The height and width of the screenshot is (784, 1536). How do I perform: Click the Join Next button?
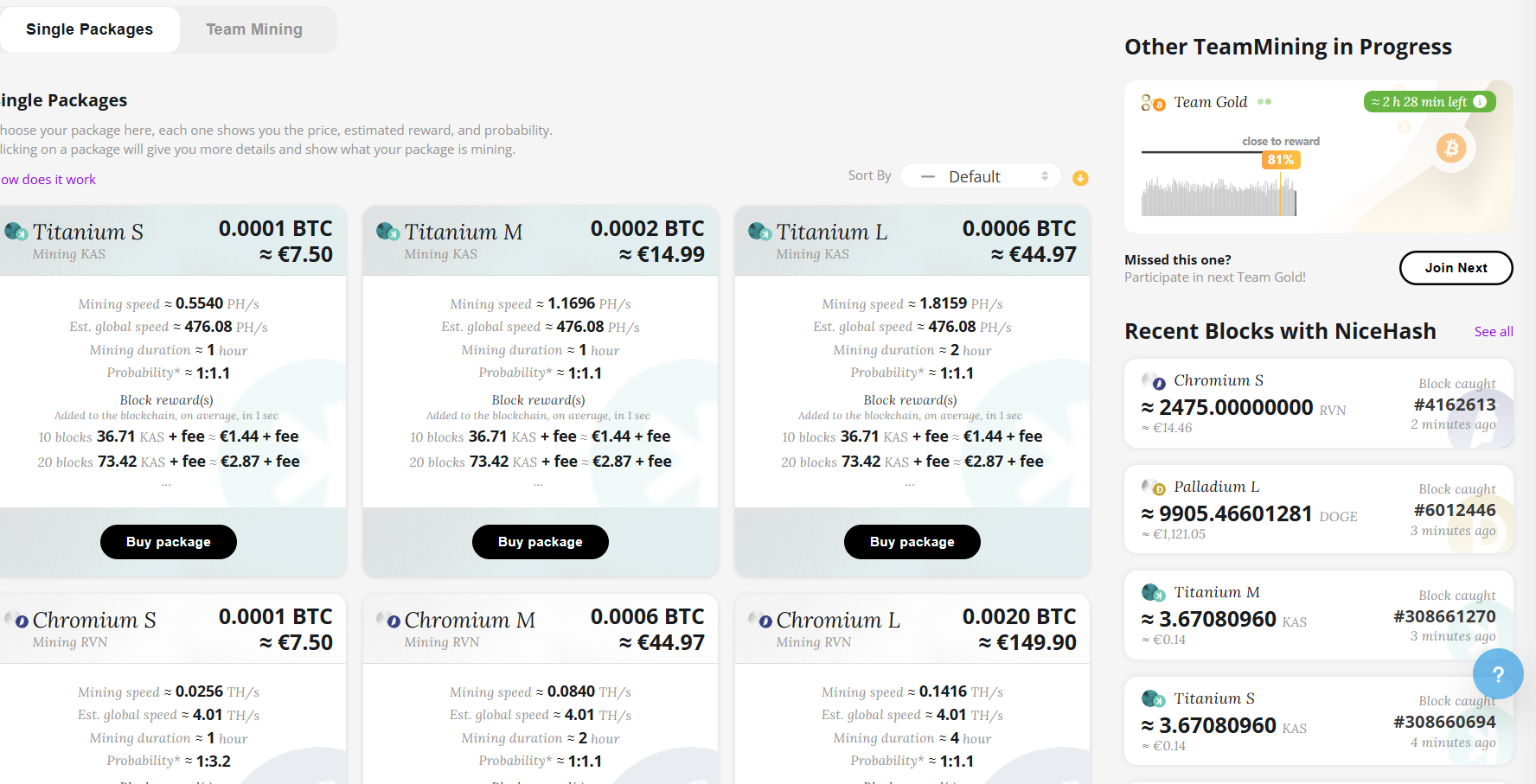1456,268
